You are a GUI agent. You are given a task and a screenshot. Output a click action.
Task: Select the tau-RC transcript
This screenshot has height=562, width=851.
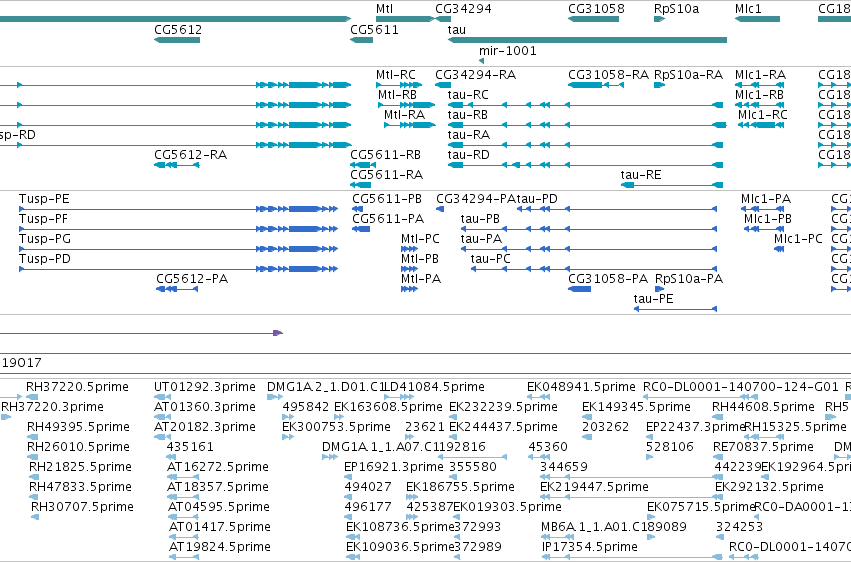[x=585, y=105]
